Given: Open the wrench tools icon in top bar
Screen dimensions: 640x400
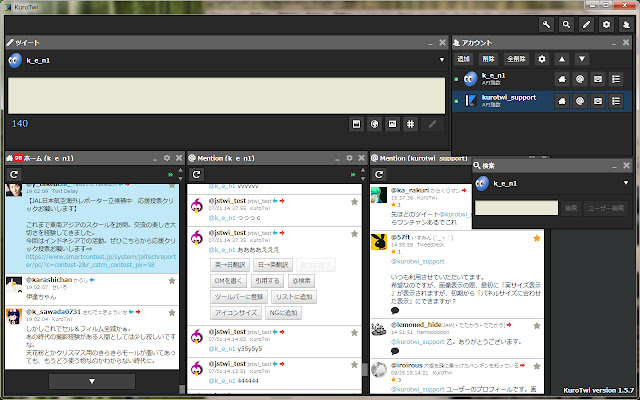Looking at the screenshot, I should (x=547, y=24).
